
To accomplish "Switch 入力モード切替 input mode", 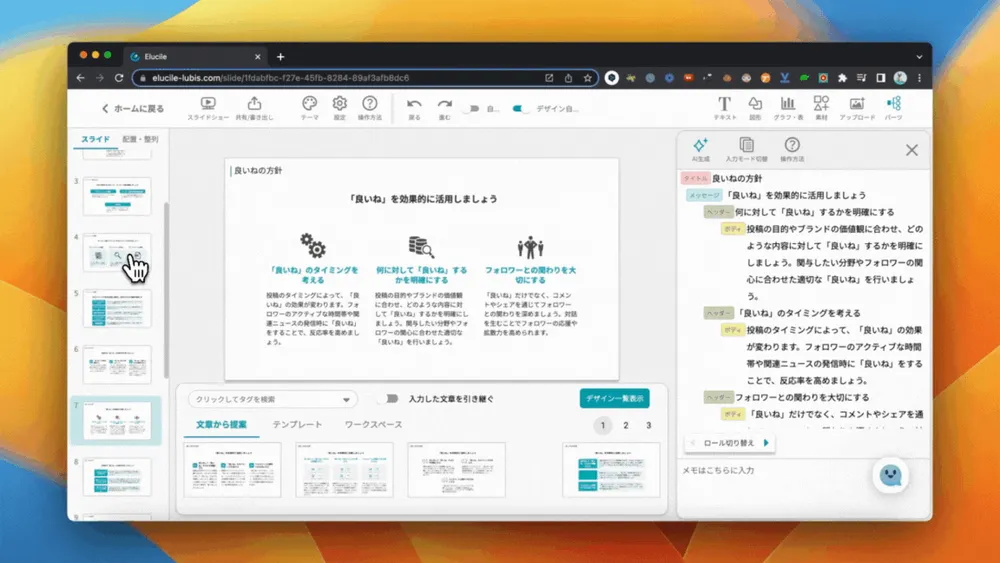I will [746, 150].
